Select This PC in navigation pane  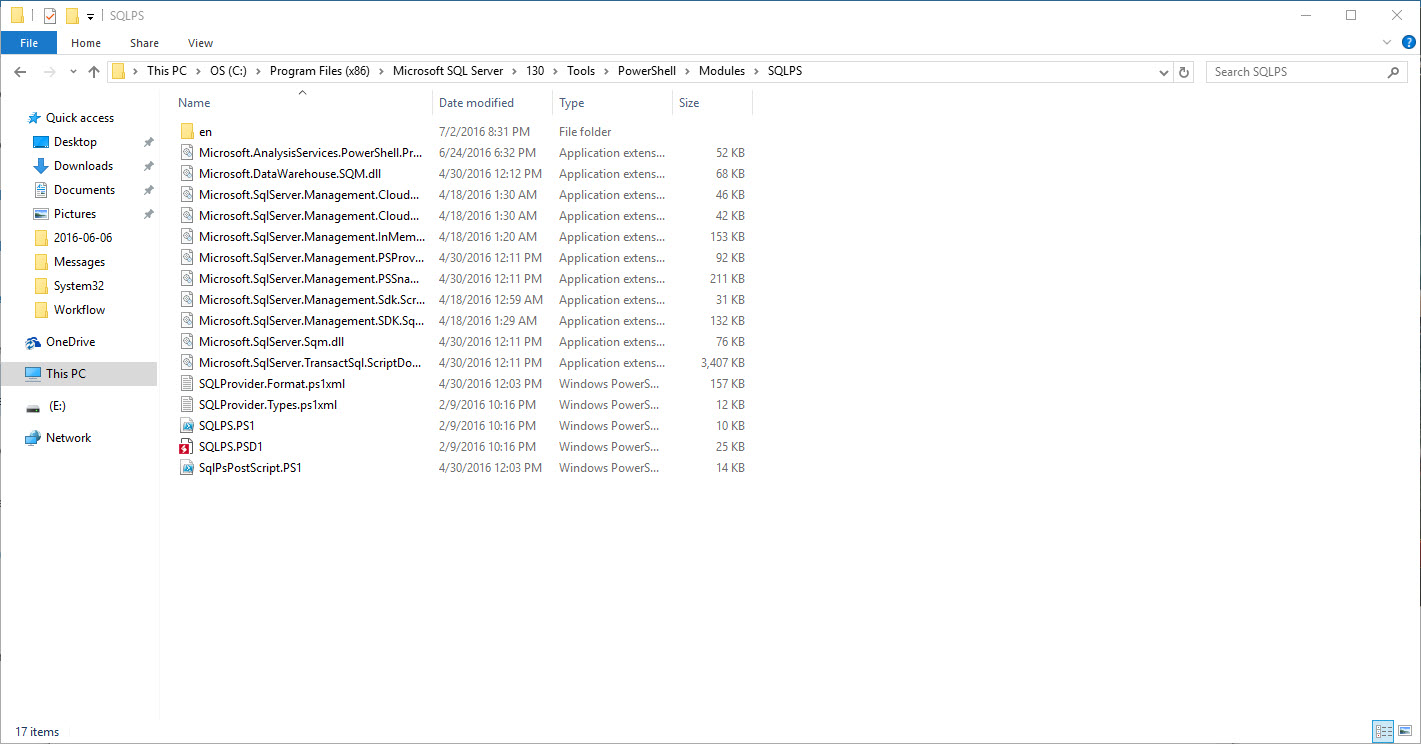pos(66,374)
